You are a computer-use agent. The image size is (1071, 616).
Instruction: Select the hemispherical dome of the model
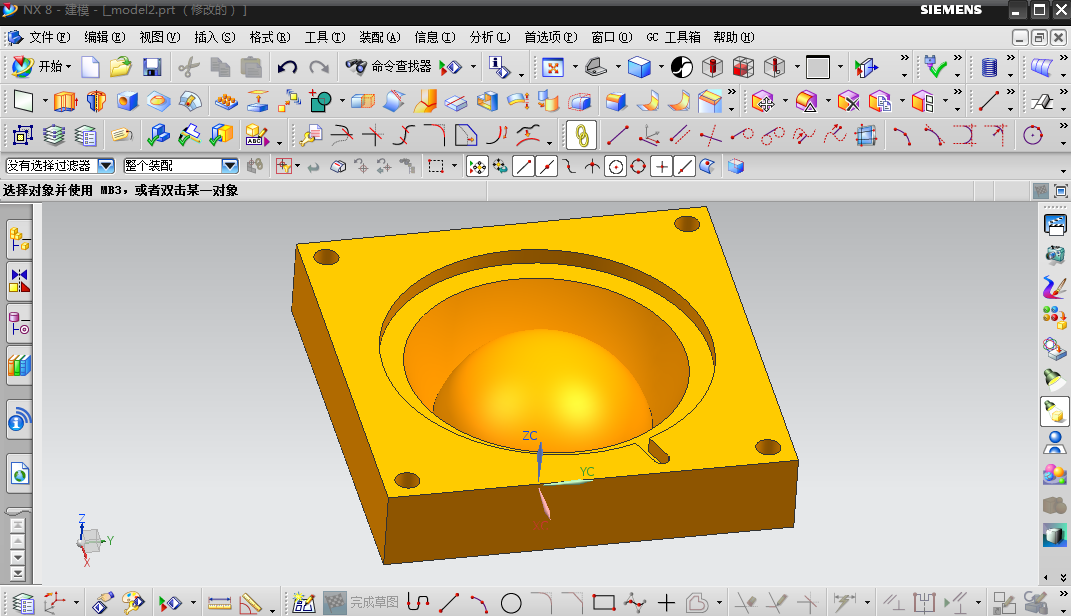click(542, 393)
